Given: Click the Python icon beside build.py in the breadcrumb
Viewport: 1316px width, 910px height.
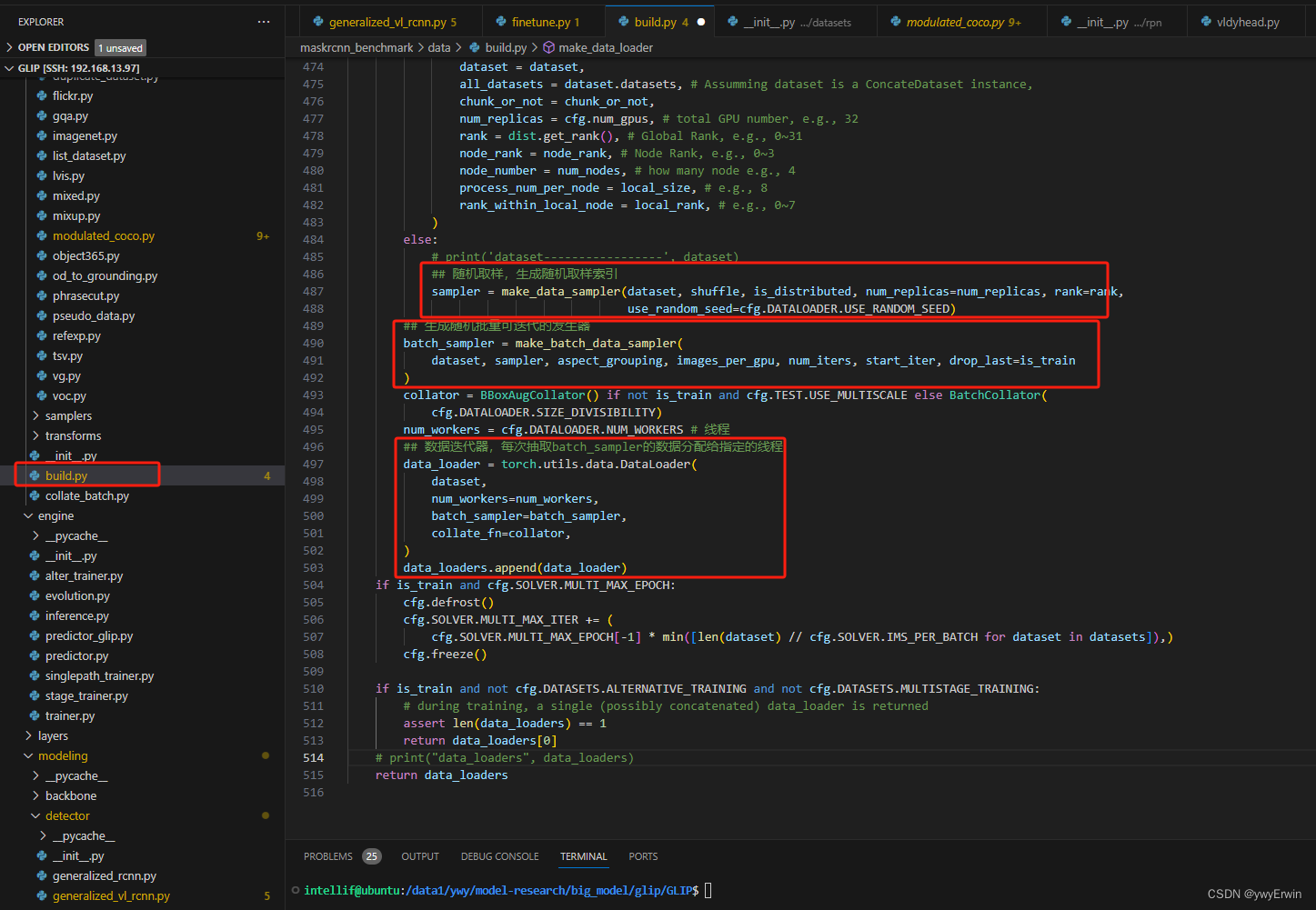Looking at the screenshot, I should pyautogui.click(x=475, y=47).
